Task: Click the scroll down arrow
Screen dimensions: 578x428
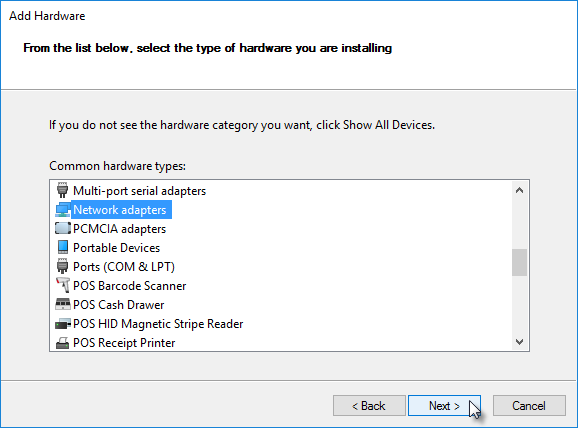Action: pyautogui.click(x=519, y=342)
